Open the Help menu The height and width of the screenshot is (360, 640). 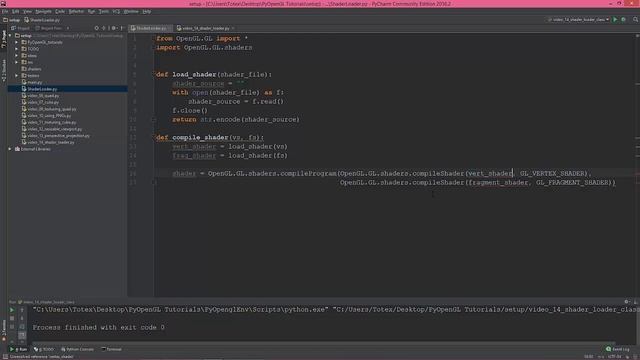point(147,11)
